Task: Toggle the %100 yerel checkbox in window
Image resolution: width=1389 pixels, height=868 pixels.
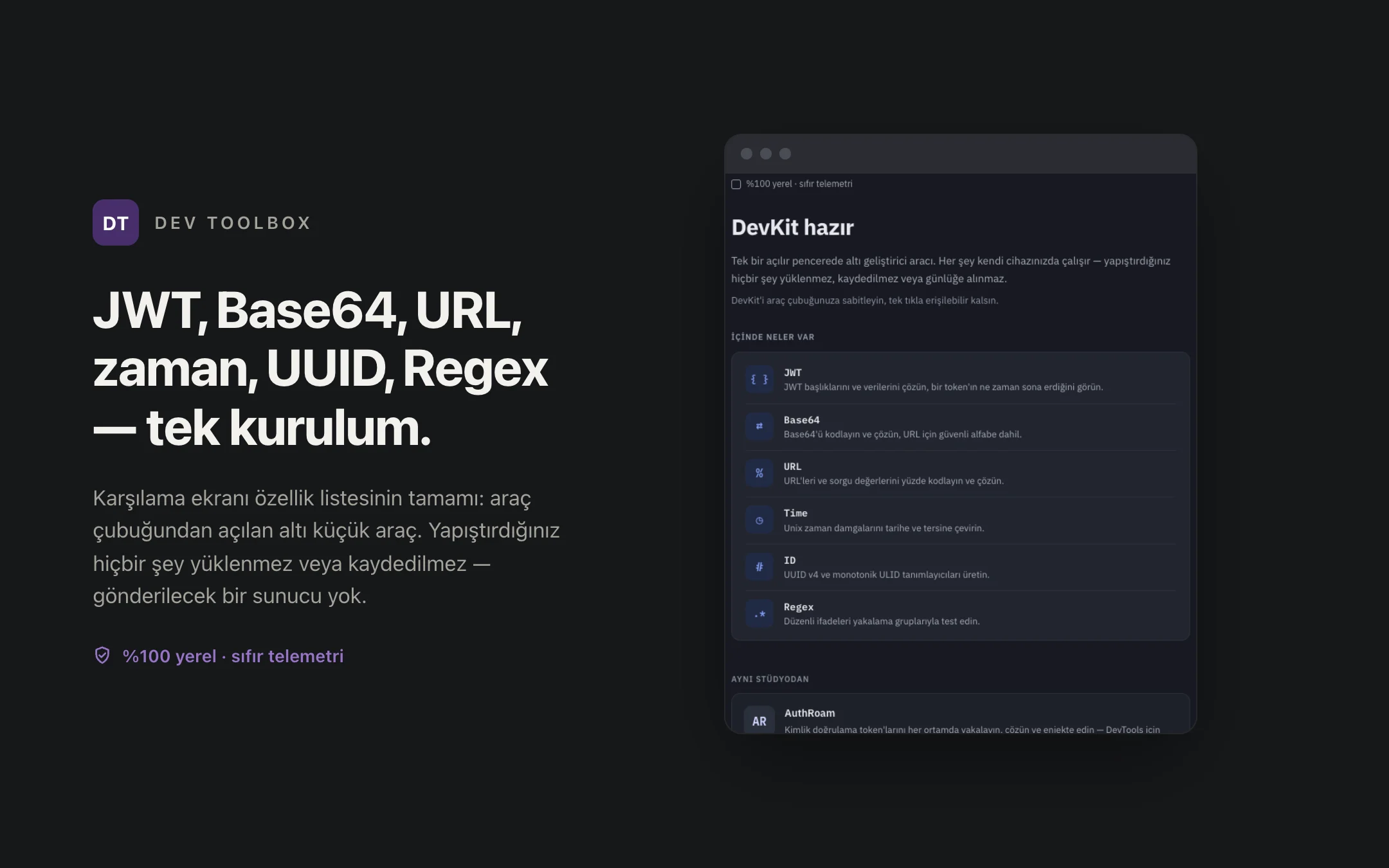Action: tap(736, 185)
